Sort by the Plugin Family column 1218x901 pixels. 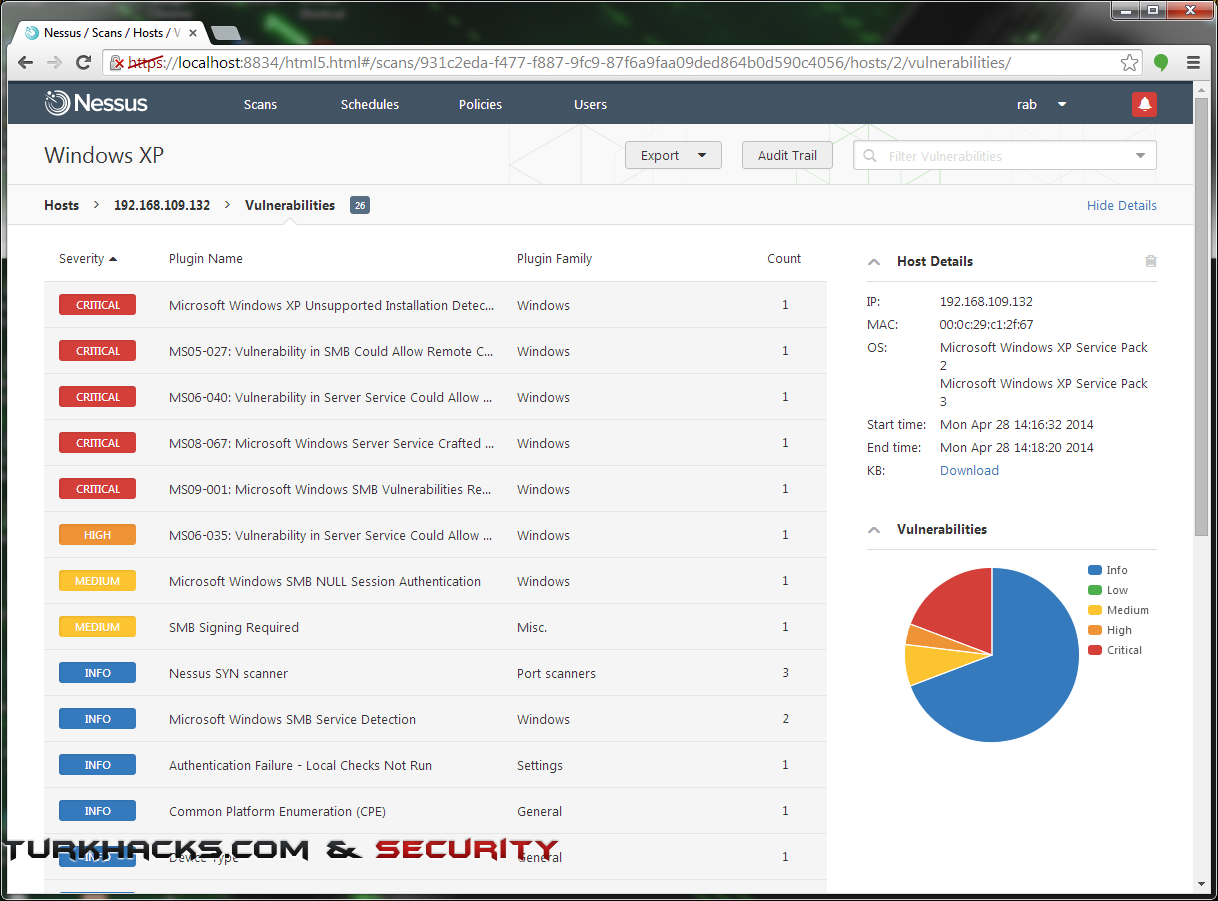pos(554,258)
